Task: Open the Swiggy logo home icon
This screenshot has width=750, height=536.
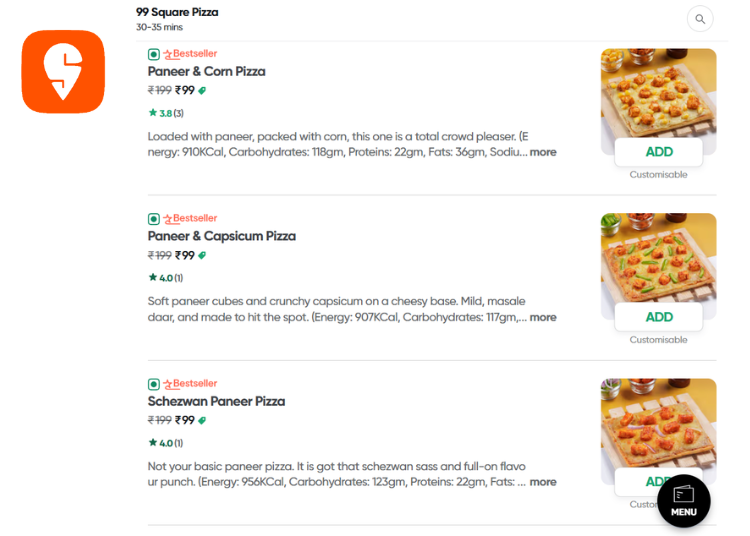Action: 63,72
